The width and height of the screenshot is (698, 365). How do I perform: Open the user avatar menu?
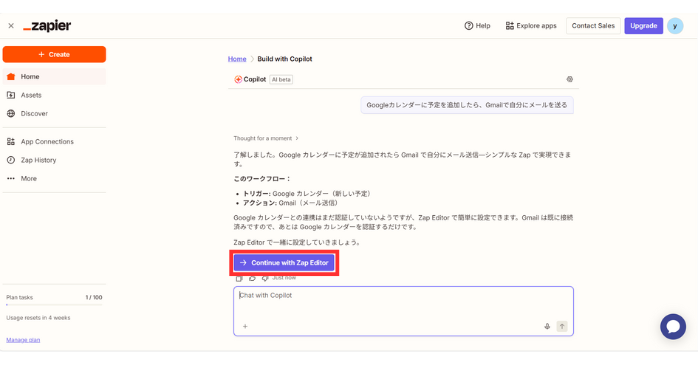pyautogui.click(x=675, y=26)
